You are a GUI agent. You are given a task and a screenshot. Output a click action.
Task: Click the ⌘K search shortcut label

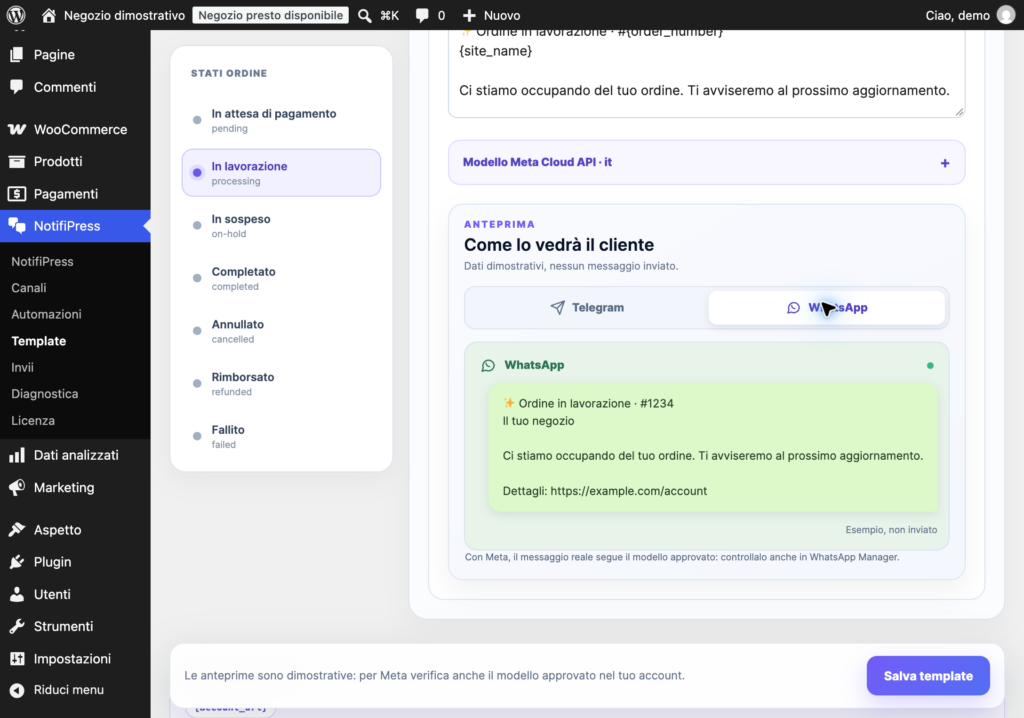(x=389, y=15)
